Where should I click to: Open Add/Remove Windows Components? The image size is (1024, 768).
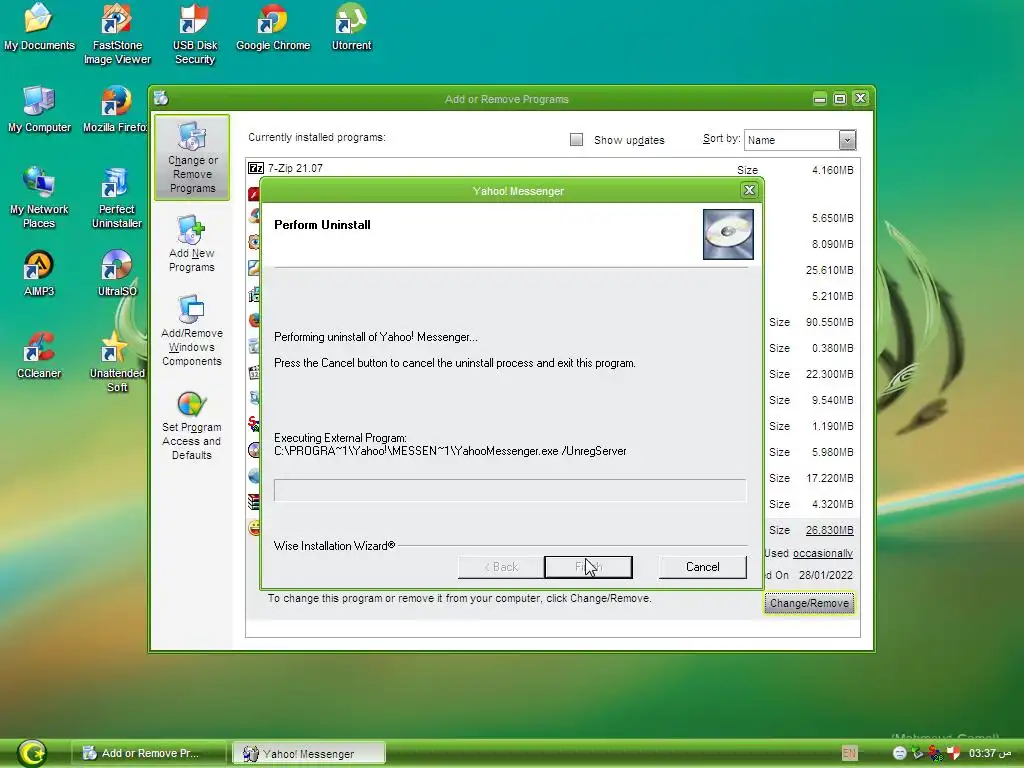tap(191, 330)
